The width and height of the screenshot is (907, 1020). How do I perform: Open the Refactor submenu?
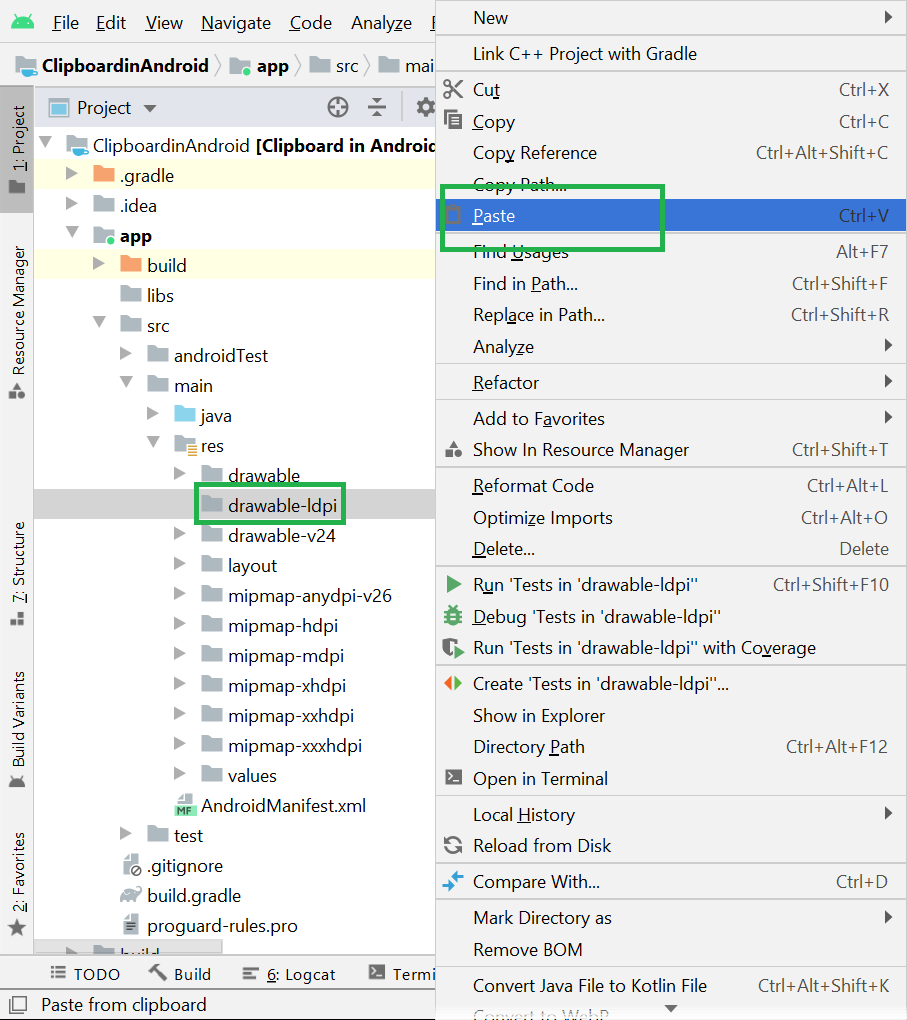pyautogui.click(x=671, y=382)
